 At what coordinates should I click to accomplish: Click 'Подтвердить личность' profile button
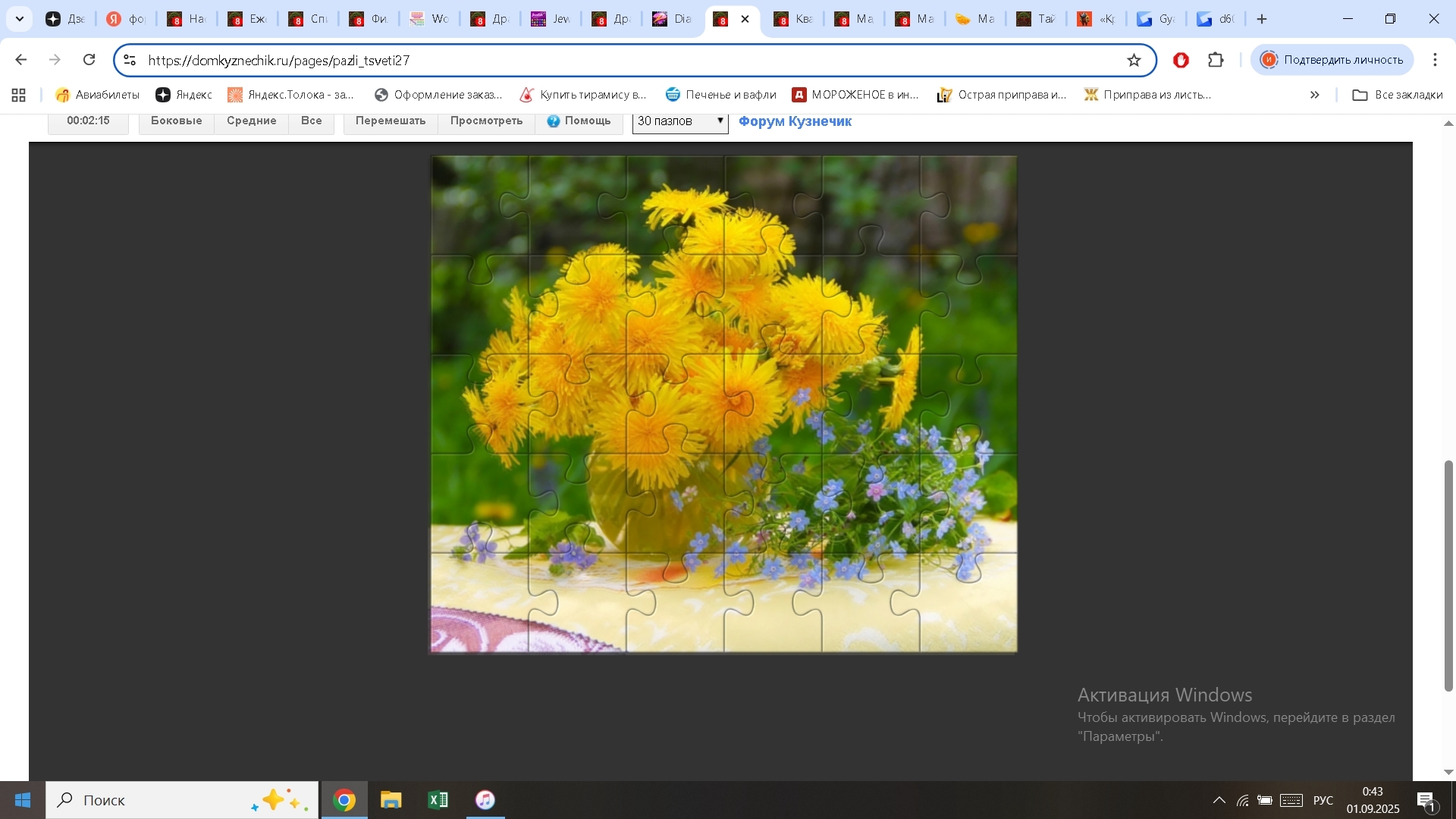(1332, 60)
